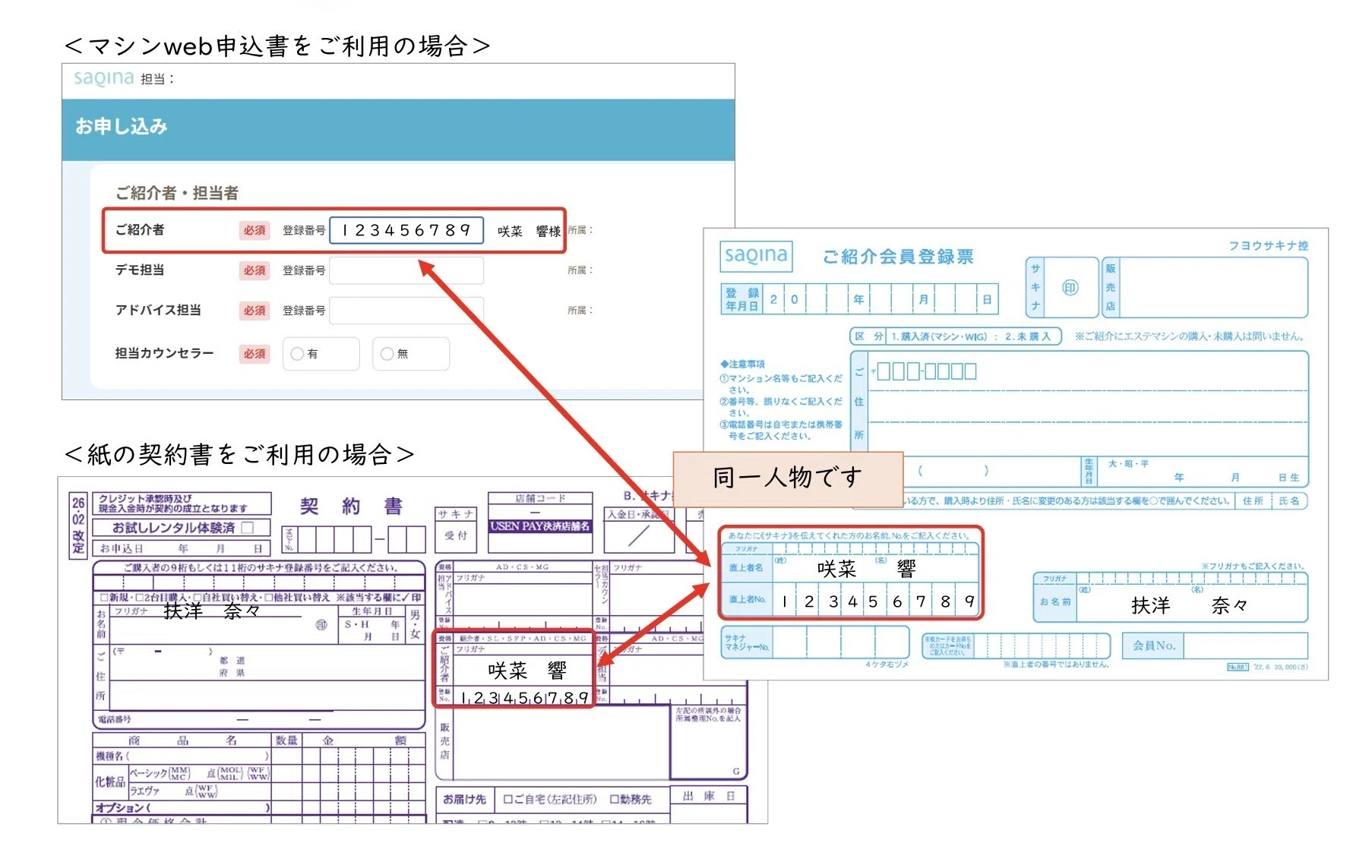Click the 紹介者 name 咲菜 響 on the 契約書
This screenshot has width=1372, height=868.
[x=526, y=671]
